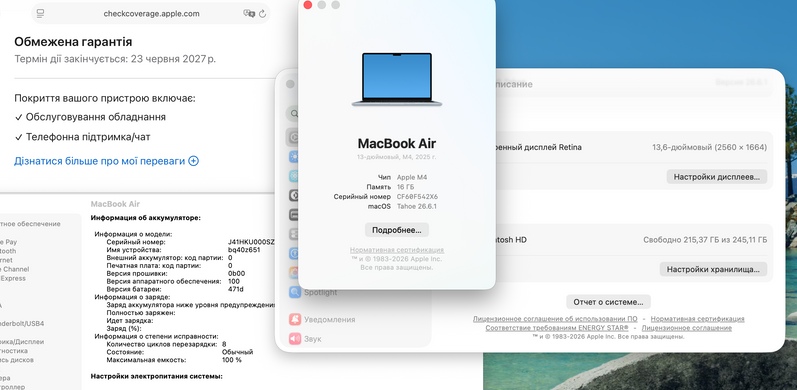
Task: Select '13,6-дюймовый (2560 × 1664)' display text
Action: (x=709, y=147)
